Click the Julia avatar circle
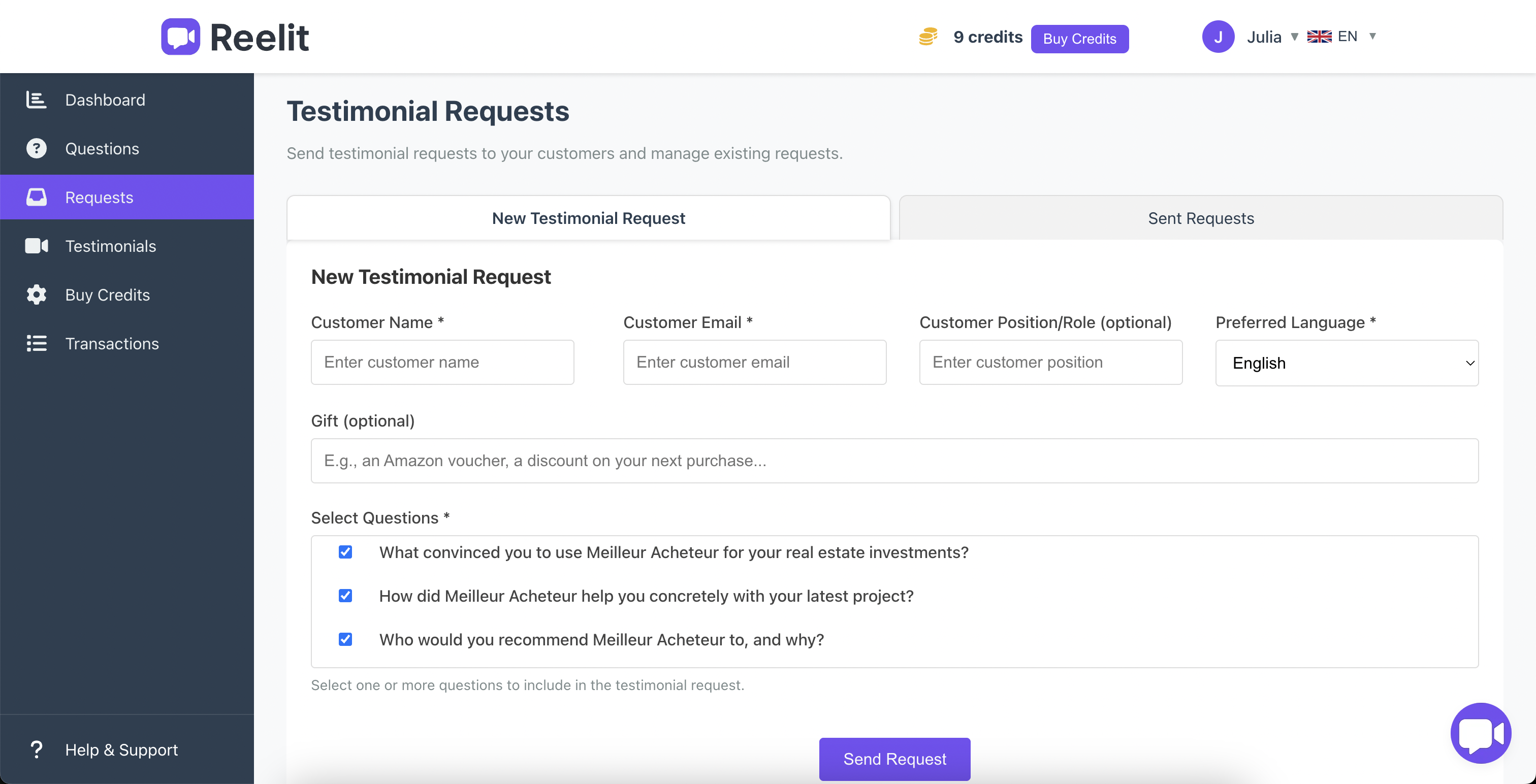 tap(1218, 37)
